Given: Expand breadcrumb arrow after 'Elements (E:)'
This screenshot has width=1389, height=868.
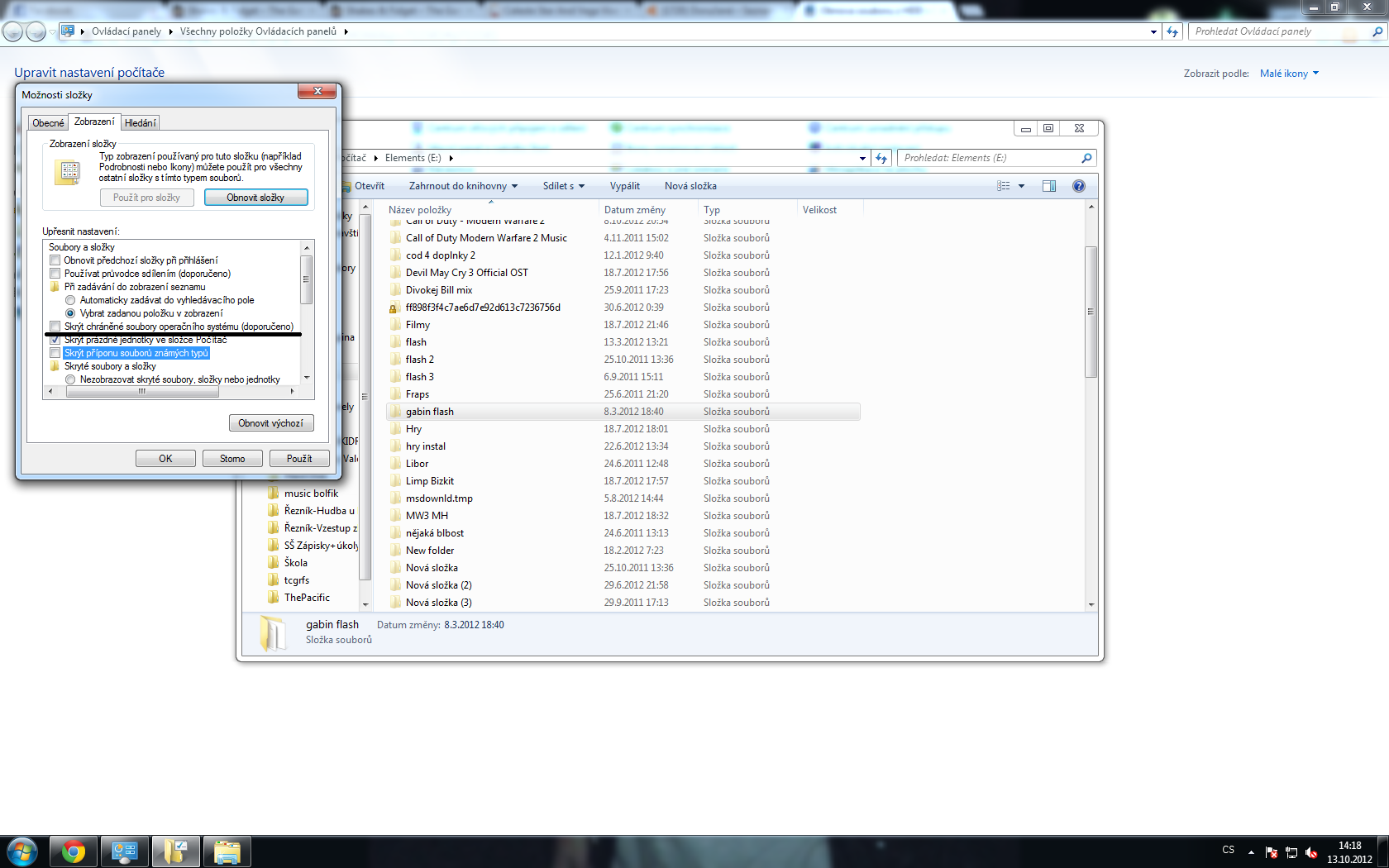Looking at the screenshot, I should pyautogui.click(x=451, y=158).
